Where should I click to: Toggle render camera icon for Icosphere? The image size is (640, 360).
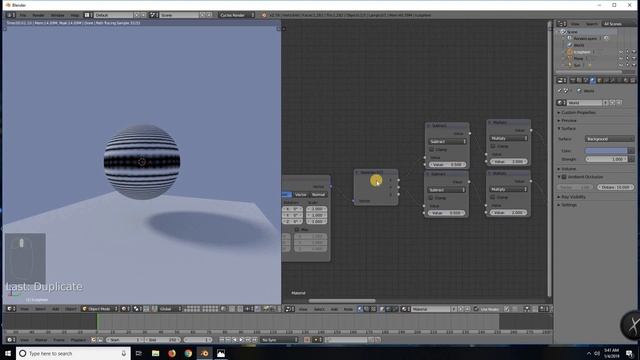click(634, 52)
